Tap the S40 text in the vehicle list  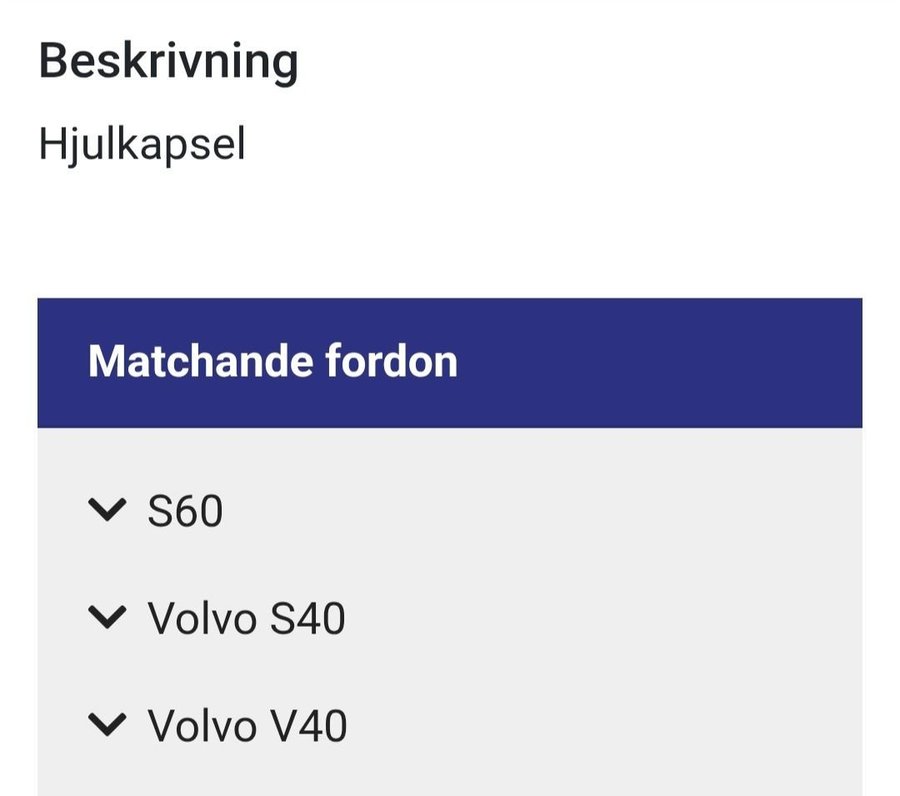click(x=308, y=618)
